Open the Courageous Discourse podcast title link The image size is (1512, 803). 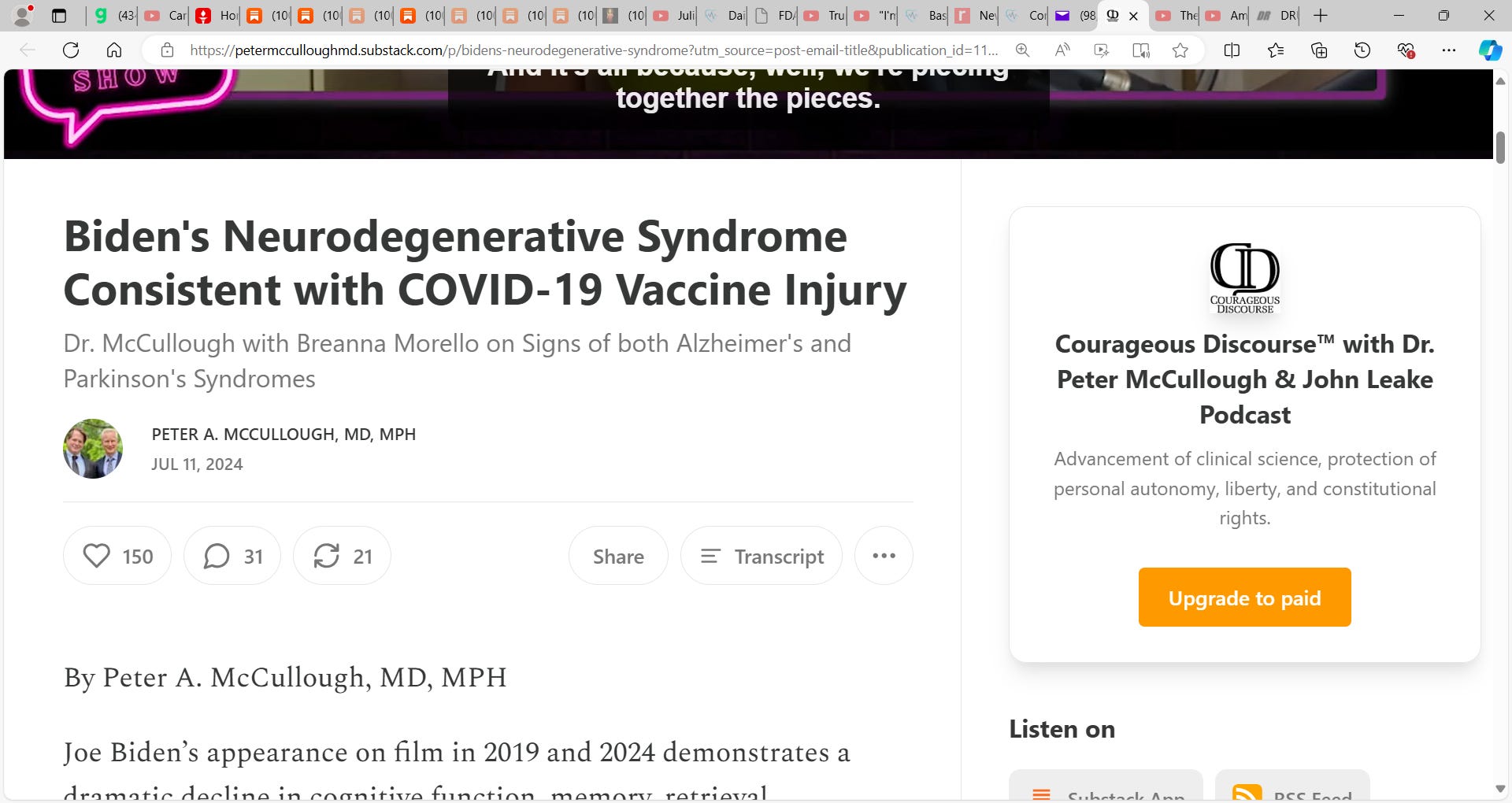point(1244,379)
